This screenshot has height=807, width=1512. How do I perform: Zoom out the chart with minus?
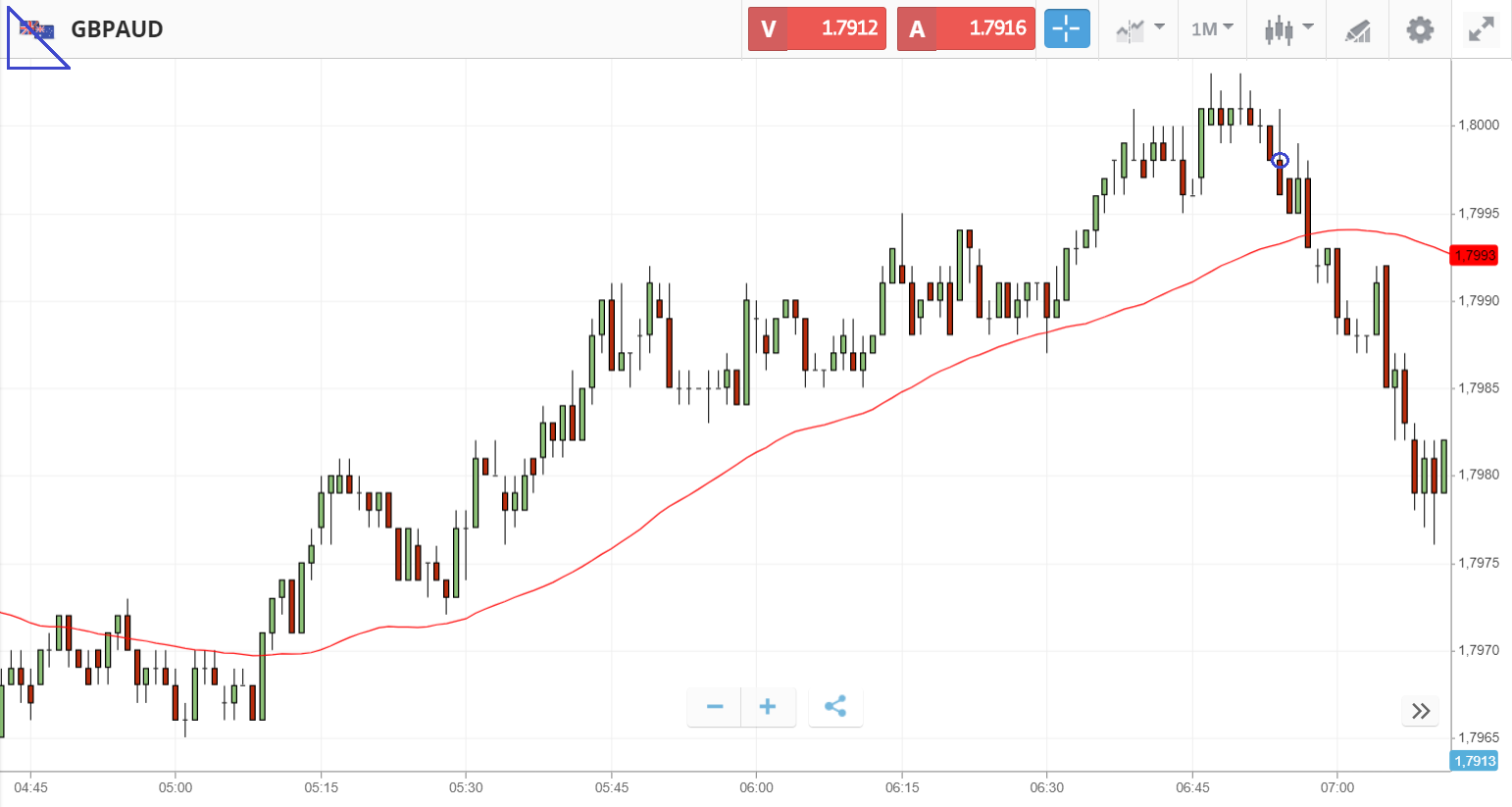tap(715, 707)
